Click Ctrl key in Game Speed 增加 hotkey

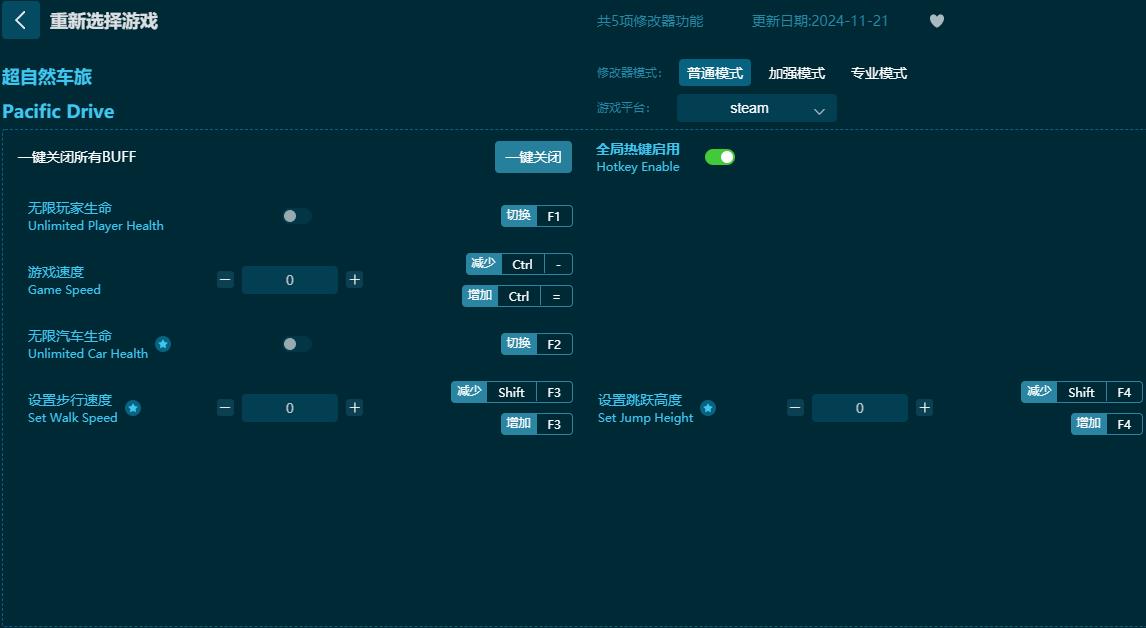[519, 297]
